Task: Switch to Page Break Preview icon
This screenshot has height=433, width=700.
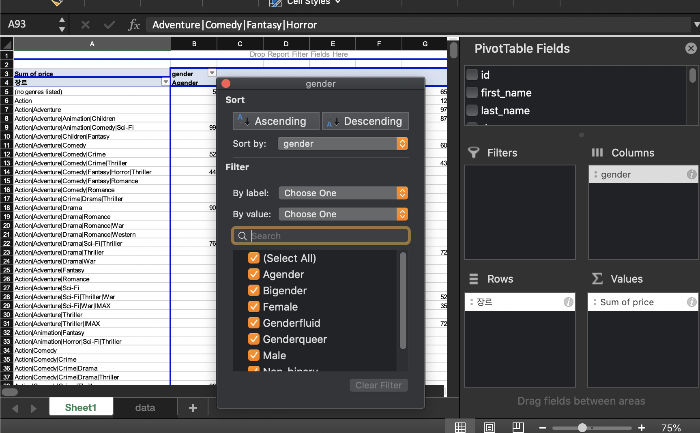Action: point(518,427)
